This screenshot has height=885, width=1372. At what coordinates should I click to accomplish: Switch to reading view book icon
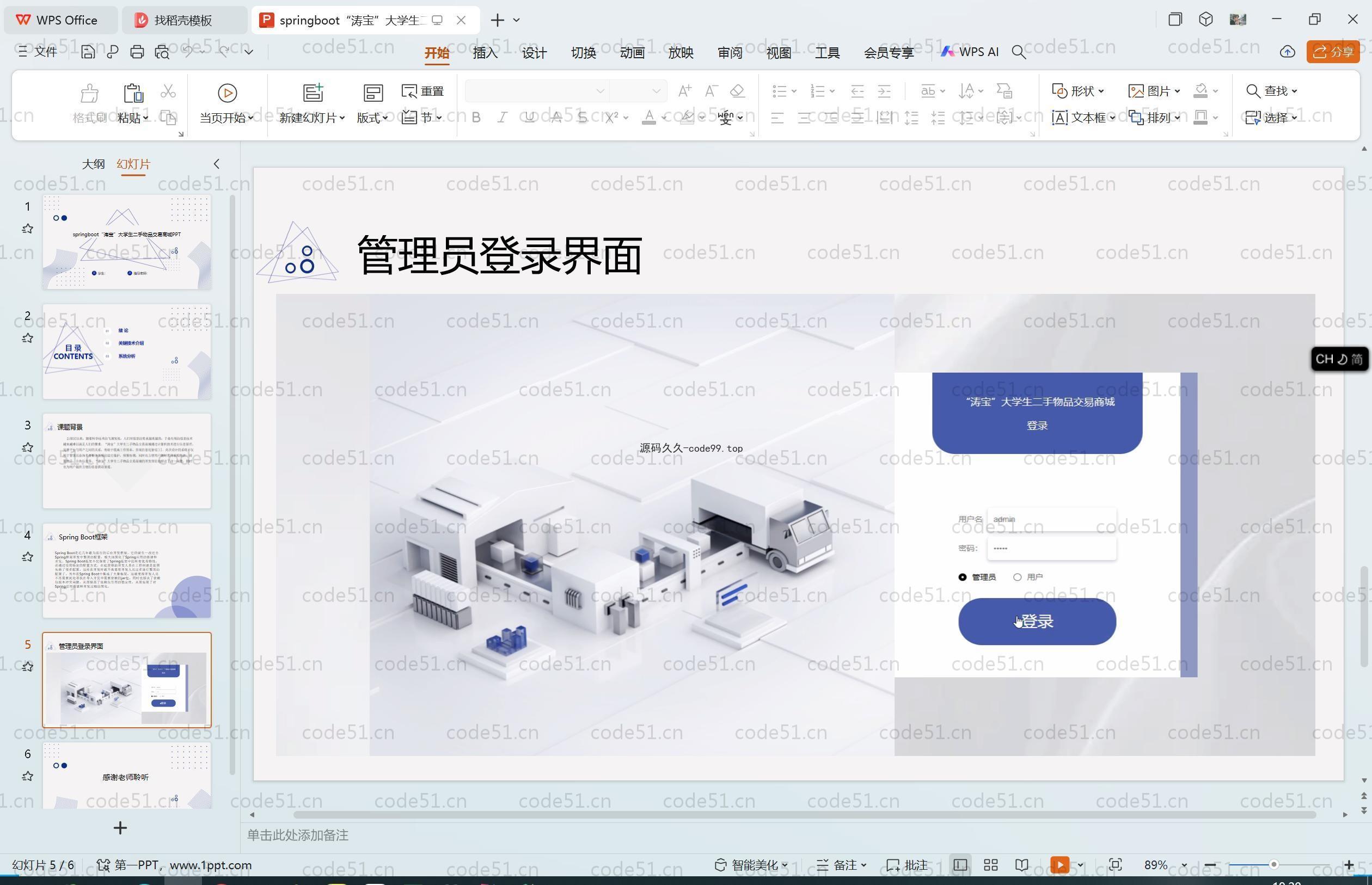coord(1021,865)
